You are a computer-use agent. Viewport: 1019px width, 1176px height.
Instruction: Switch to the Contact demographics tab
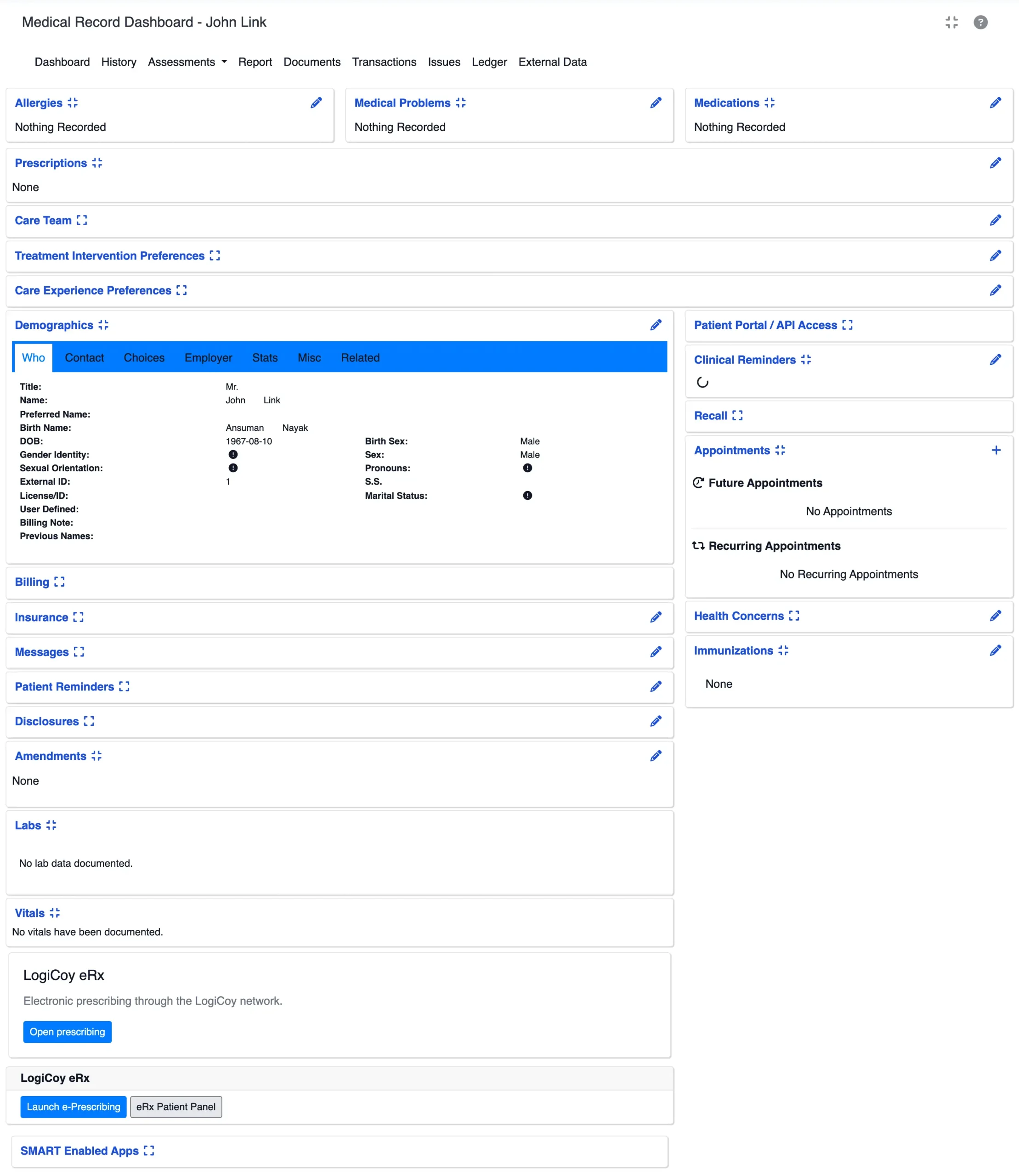tap(84, 358)
